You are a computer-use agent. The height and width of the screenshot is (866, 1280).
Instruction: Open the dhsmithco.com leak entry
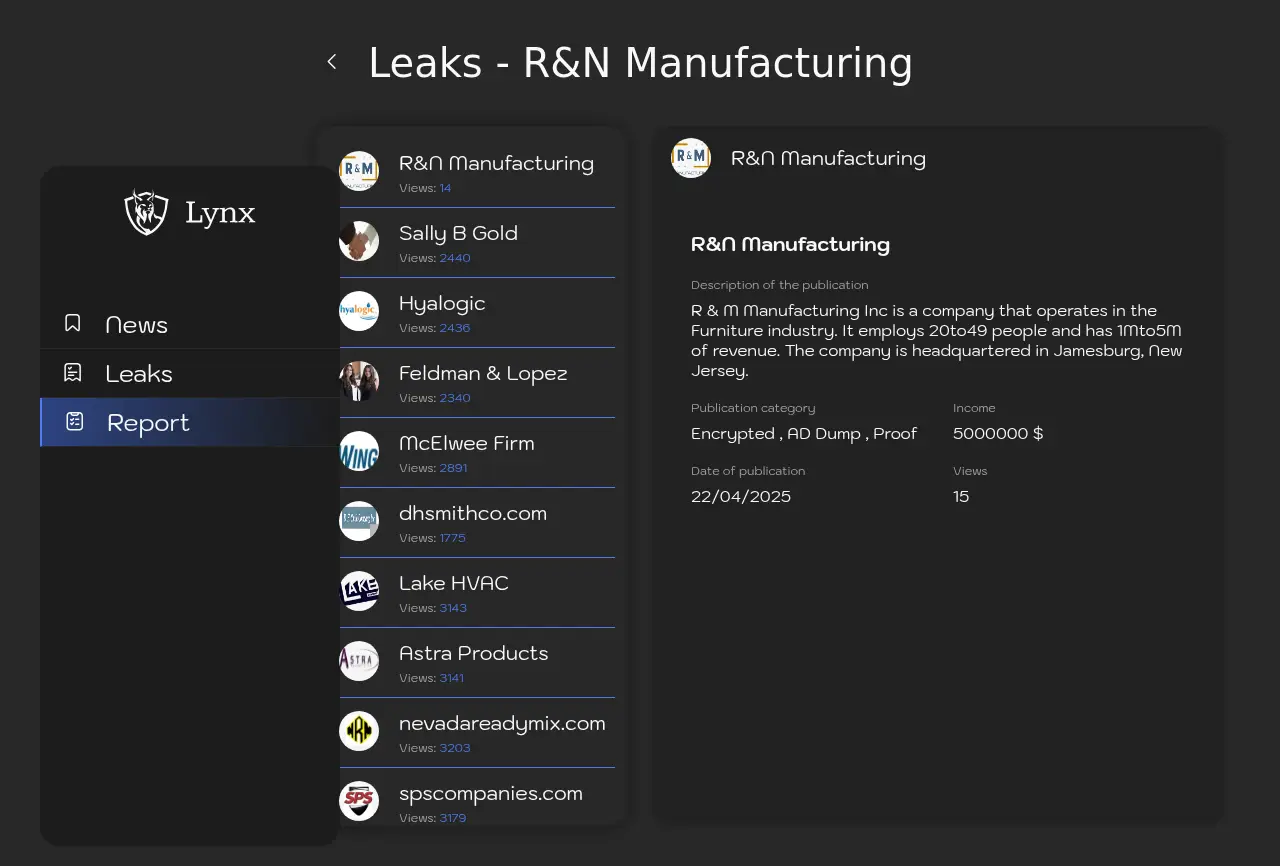[473, 513]
